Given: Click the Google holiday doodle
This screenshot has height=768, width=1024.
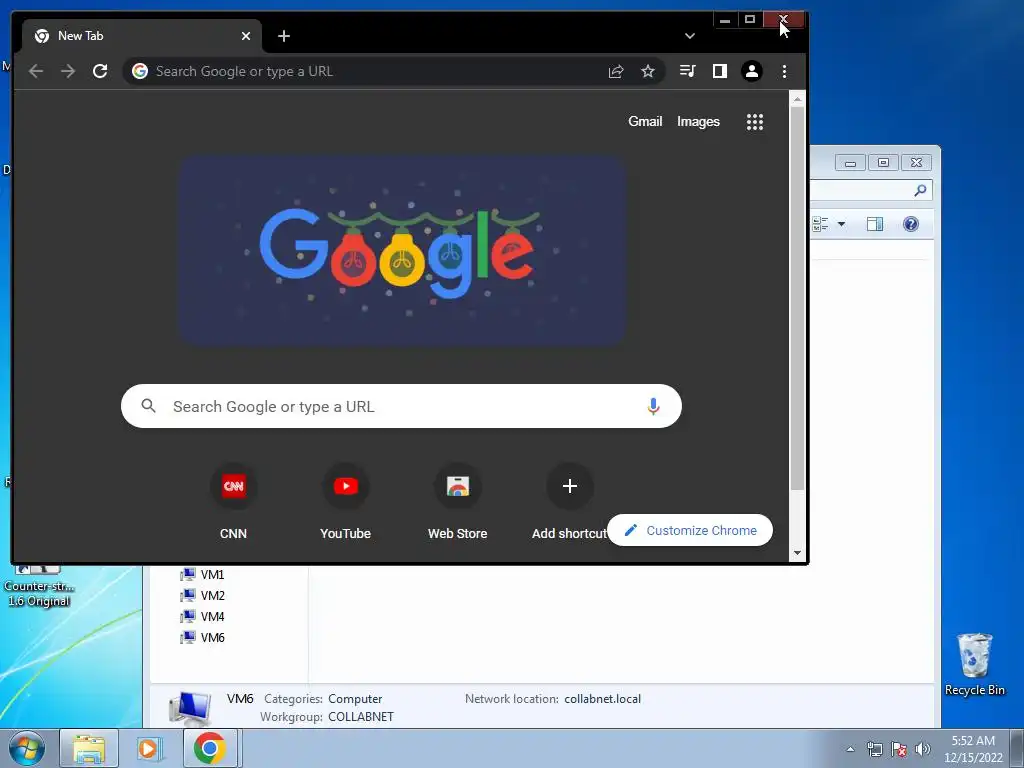Looking at the screenshot, I should (x=402, y=250).
